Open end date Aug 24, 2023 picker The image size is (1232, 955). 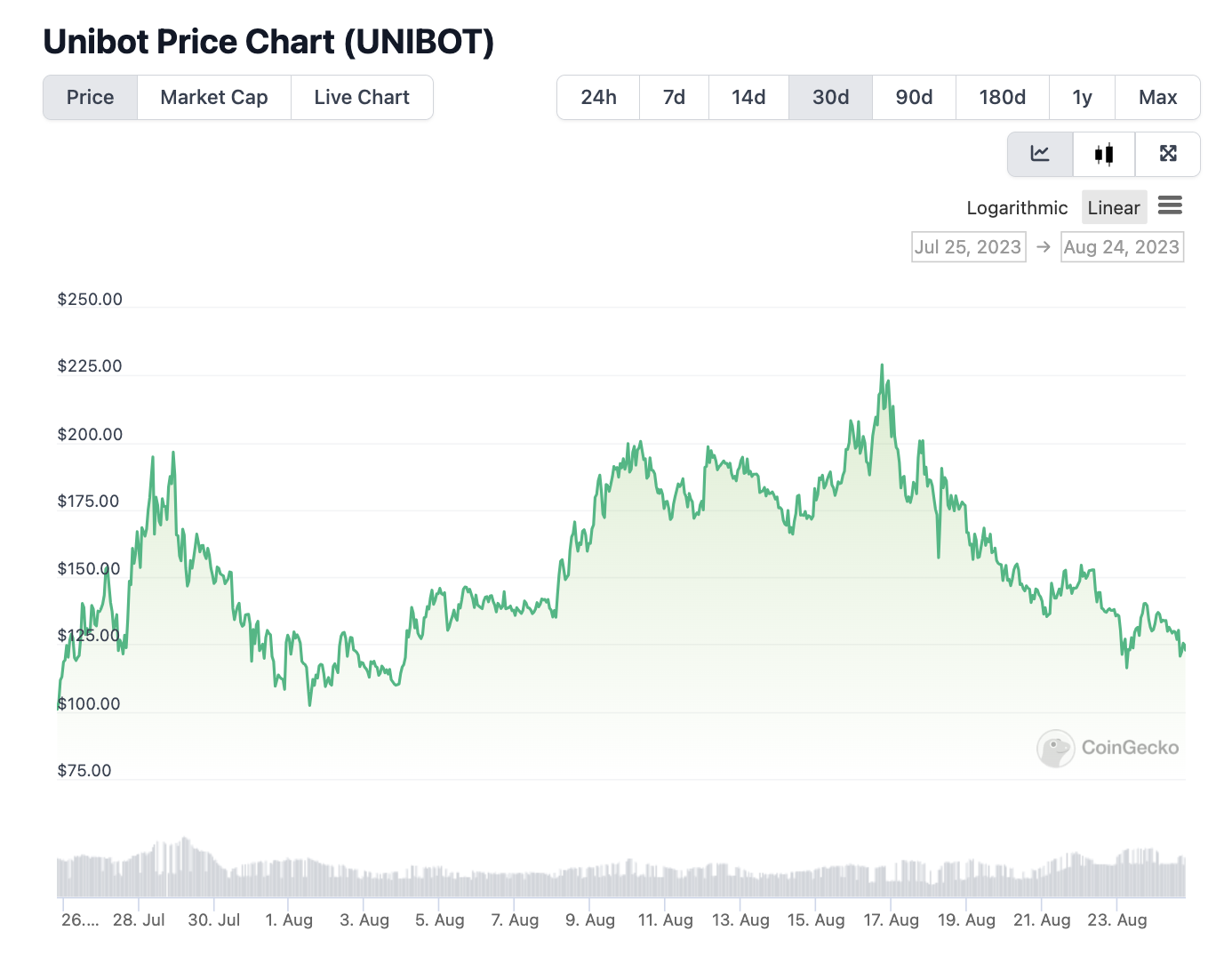pyautogui.click(x=1122, y=247)
